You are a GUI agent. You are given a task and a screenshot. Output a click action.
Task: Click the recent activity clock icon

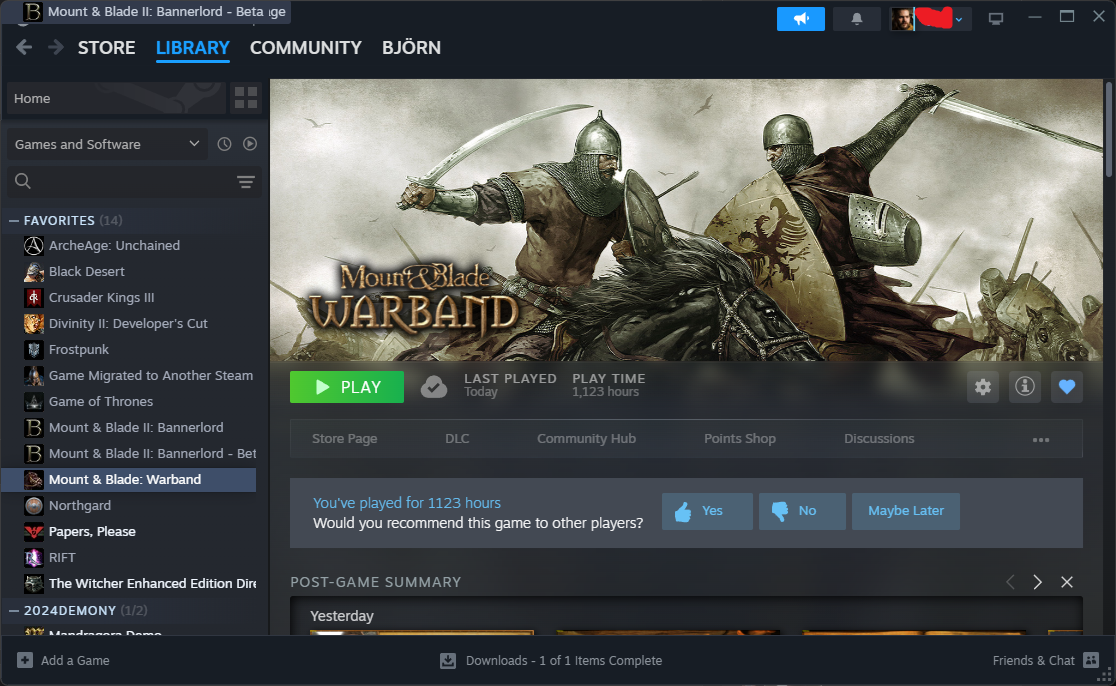point(225,144)
